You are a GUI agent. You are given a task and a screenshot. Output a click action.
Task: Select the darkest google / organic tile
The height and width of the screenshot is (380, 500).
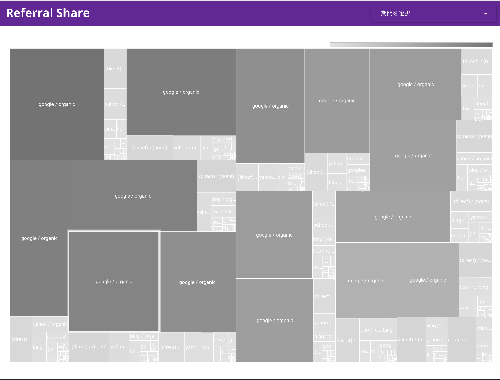[57, 104]
